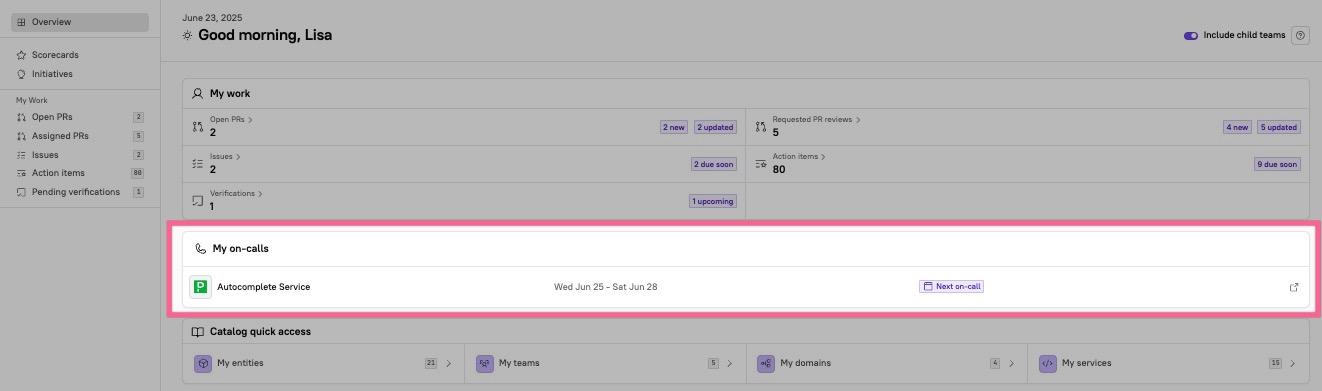Click the date June 23, 2025

point(212,18)
